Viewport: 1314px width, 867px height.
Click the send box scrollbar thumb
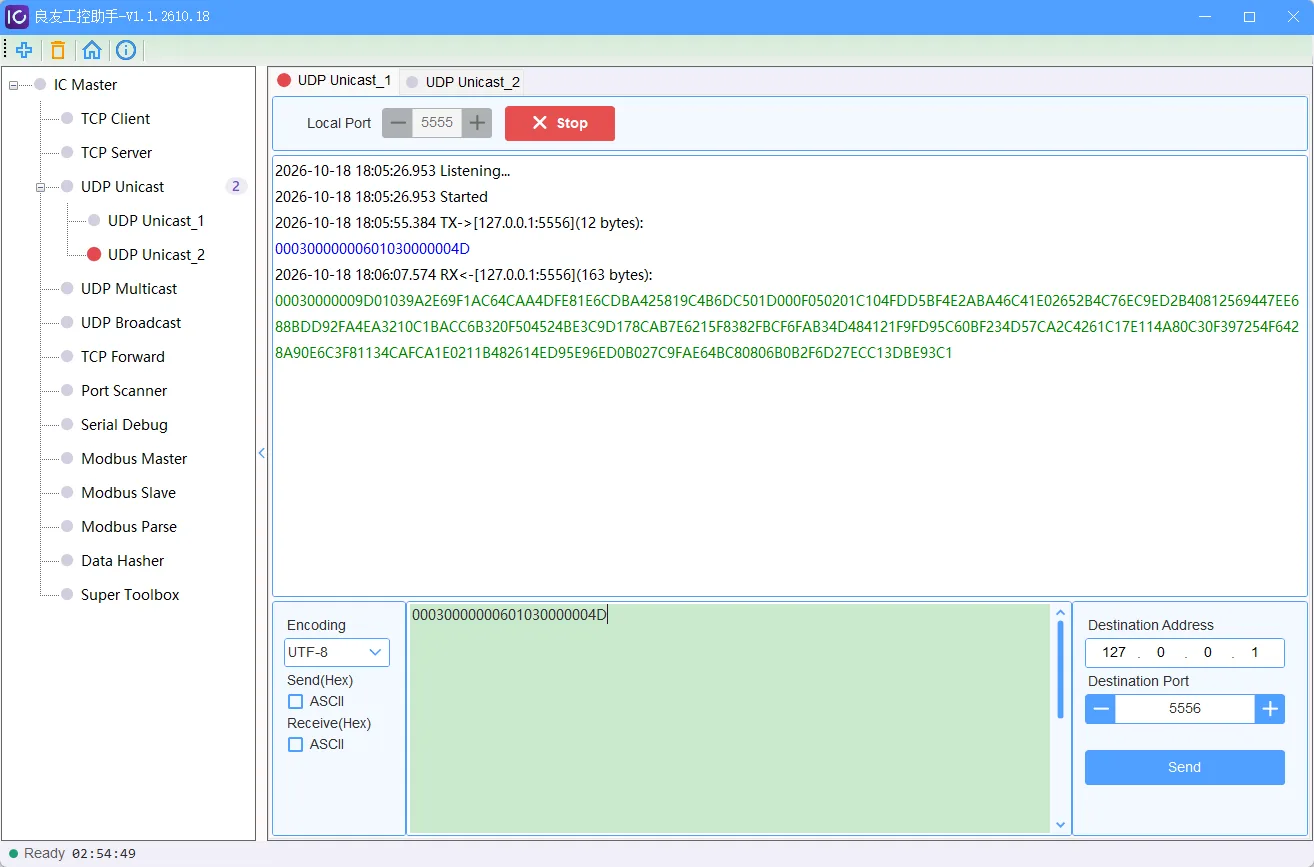1060,670
